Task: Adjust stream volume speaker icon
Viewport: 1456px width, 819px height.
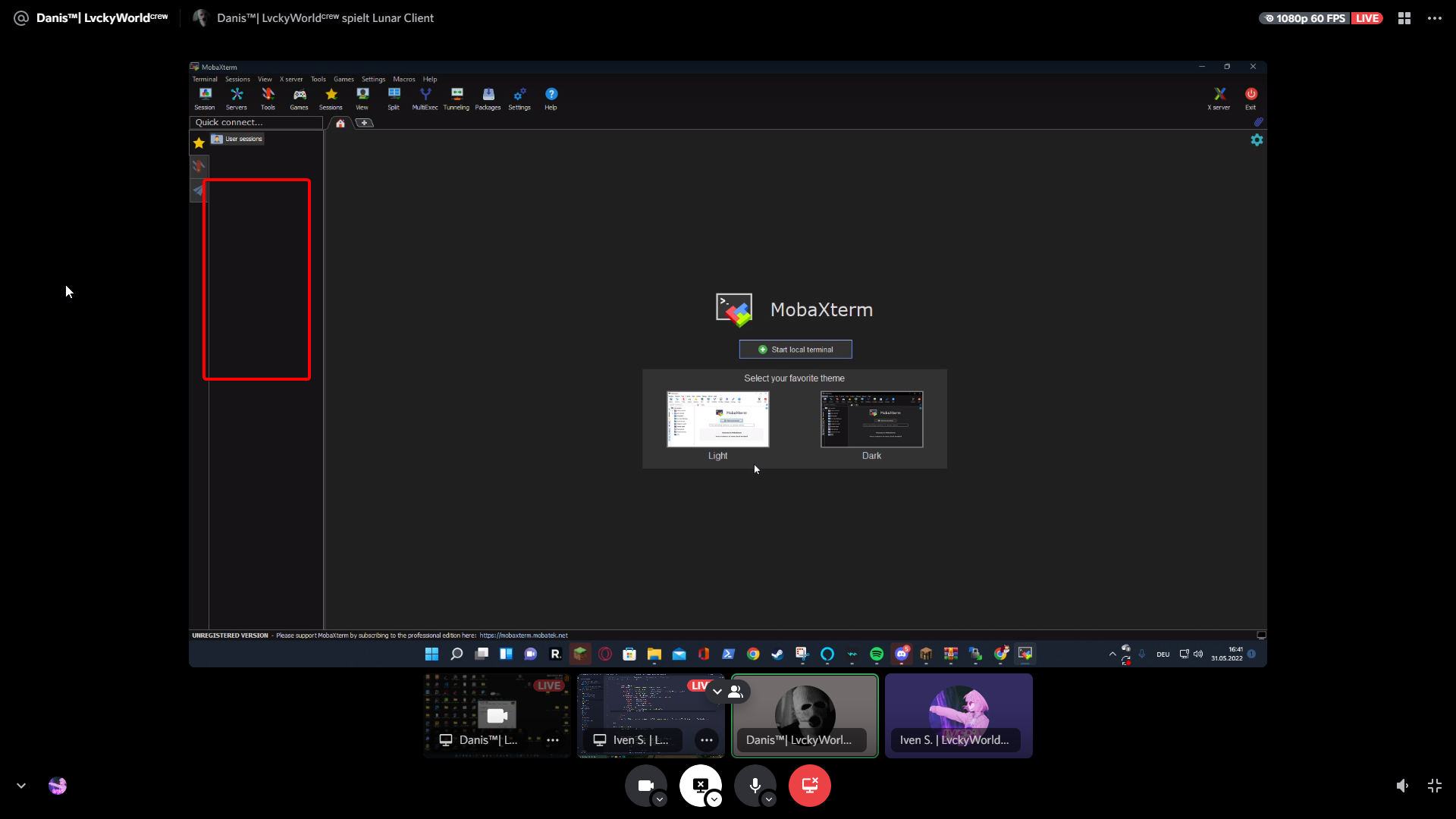Action: pyautogui.click(x=1402, y=786)
